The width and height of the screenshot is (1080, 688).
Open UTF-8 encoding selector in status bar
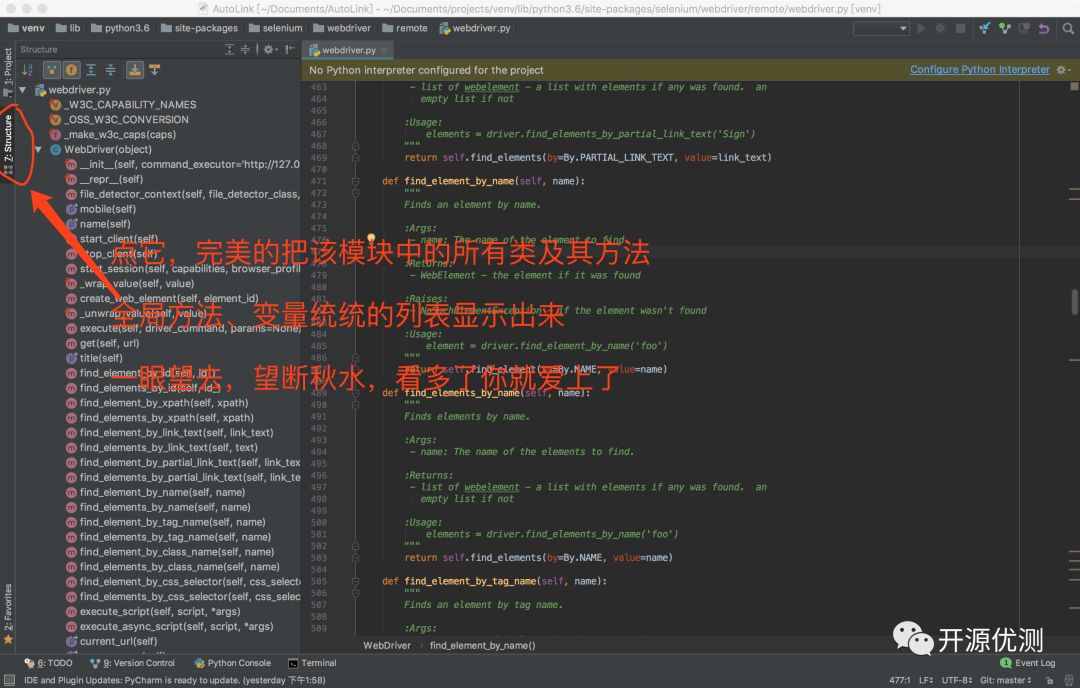957,680
